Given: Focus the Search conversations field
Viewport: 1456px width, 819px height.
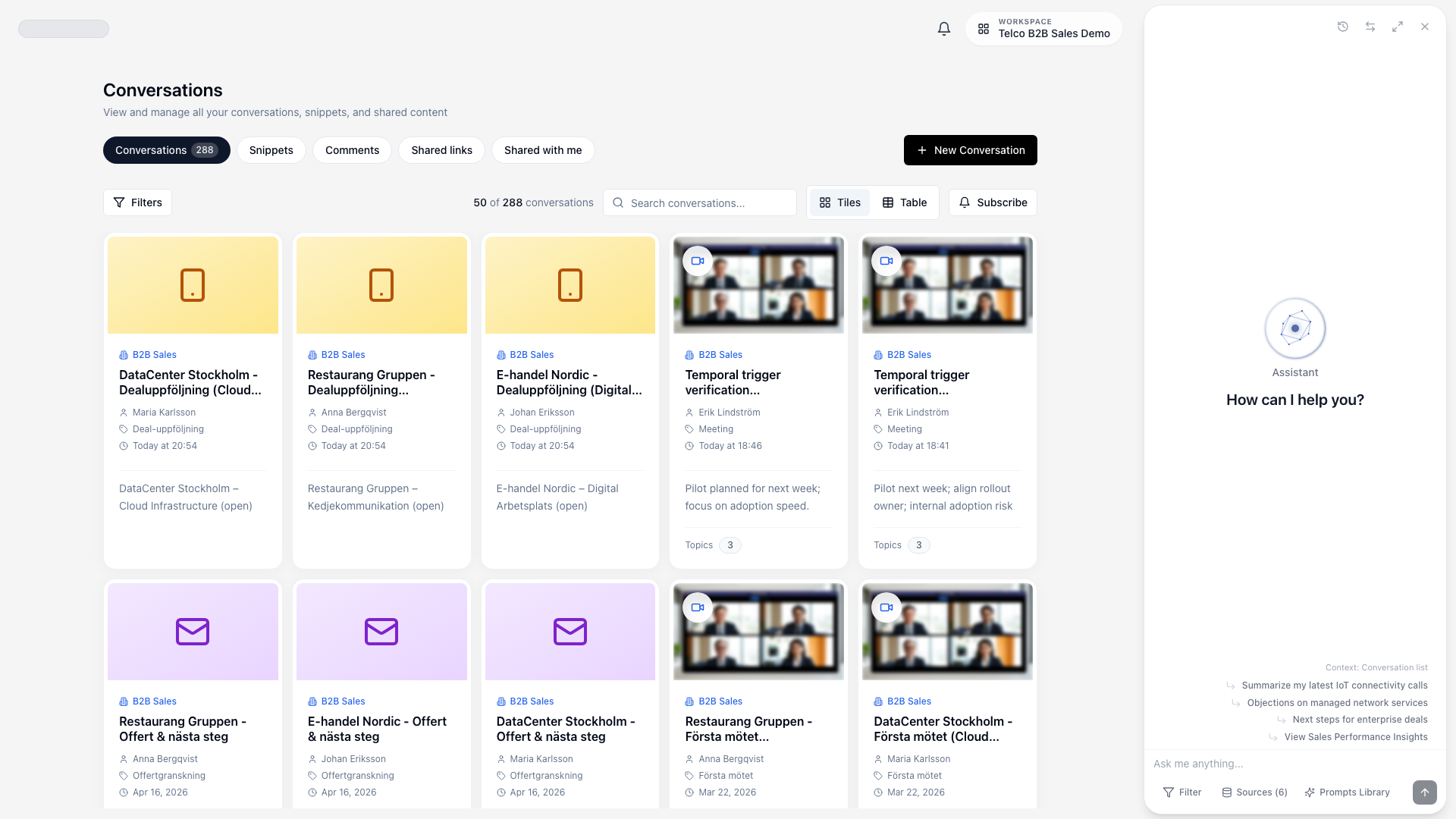Looking at the screenshot, I should coord(700,202).
